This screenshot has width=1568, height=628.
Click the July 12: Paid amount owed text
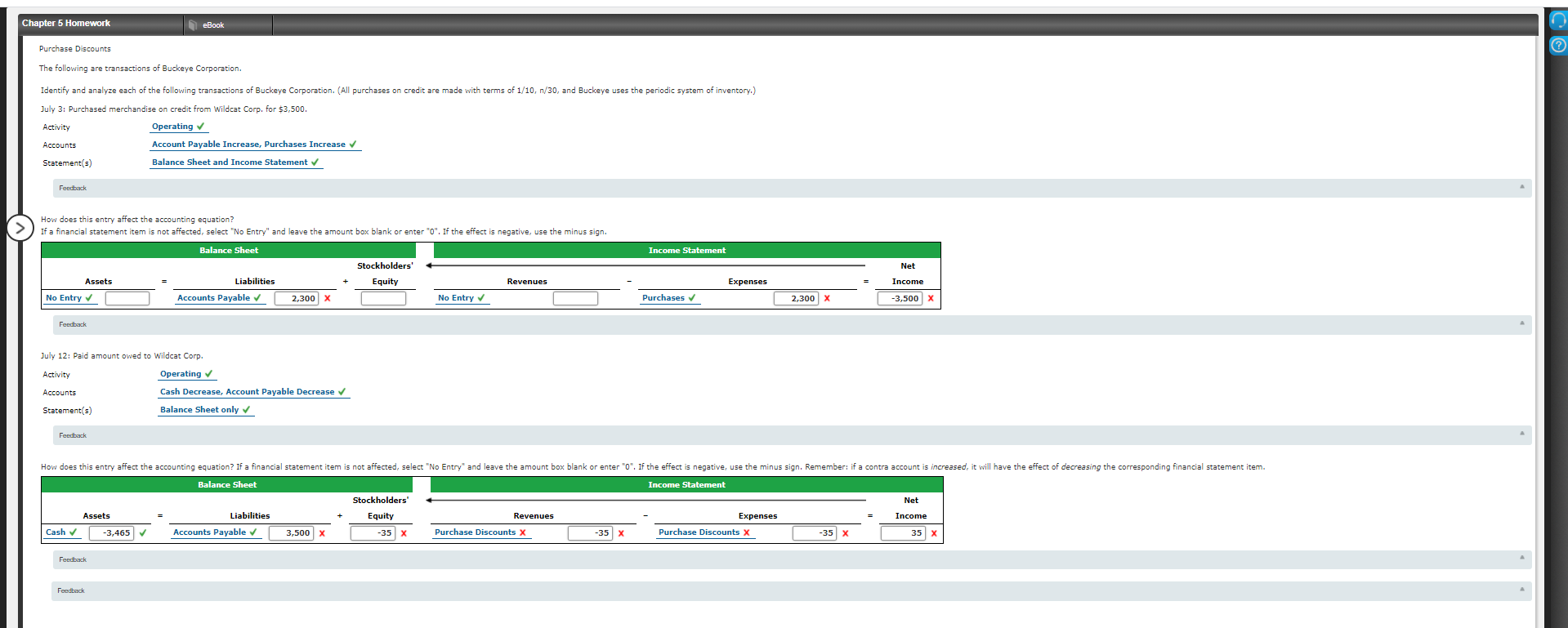tap(122, 356)
